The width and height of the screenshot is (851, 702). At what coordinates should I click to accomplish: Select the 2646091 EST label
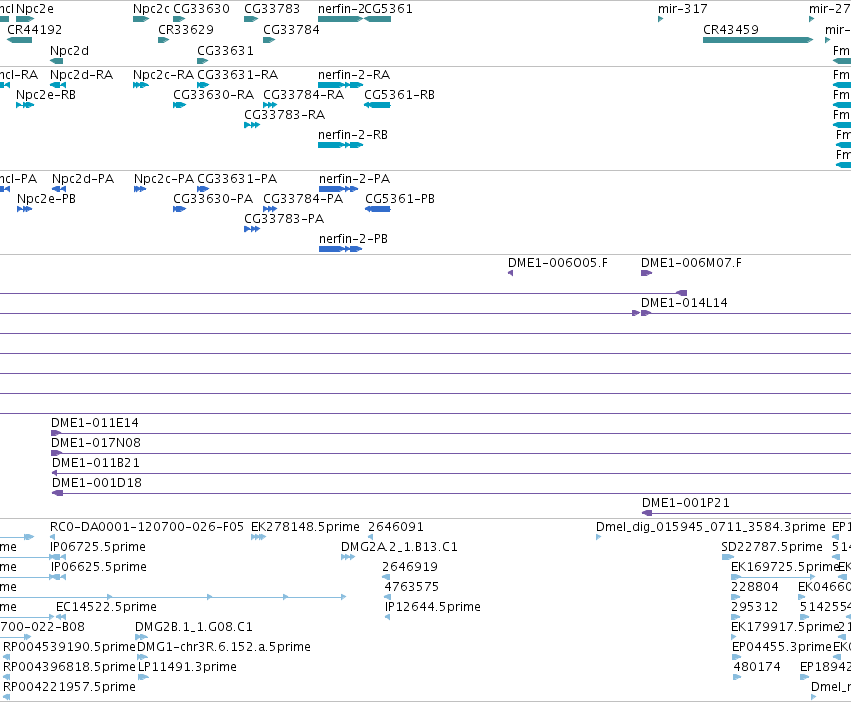pos(396,527)
